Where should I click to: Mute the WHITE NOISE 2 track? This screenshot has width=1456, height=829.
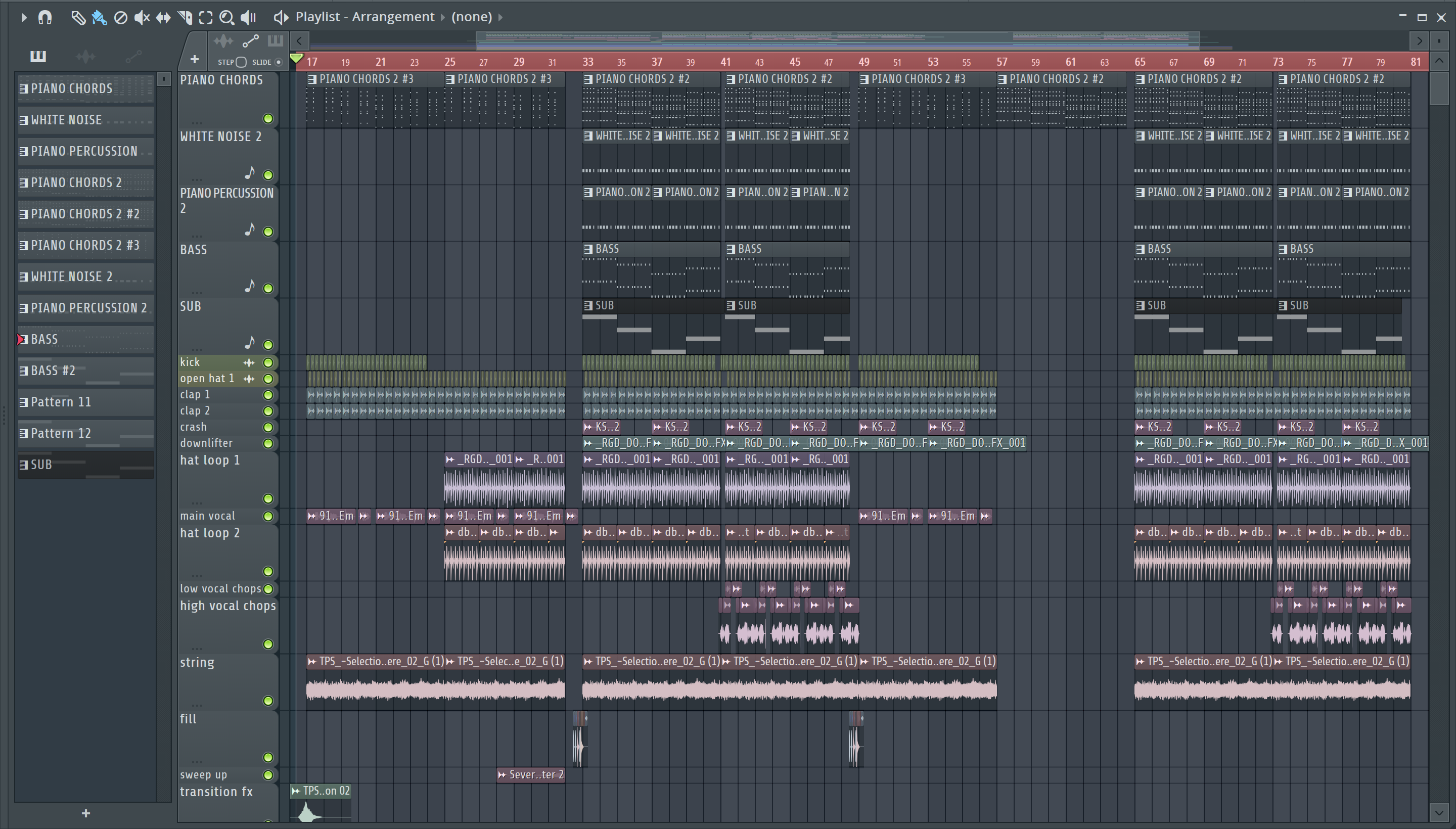[267, 175]
